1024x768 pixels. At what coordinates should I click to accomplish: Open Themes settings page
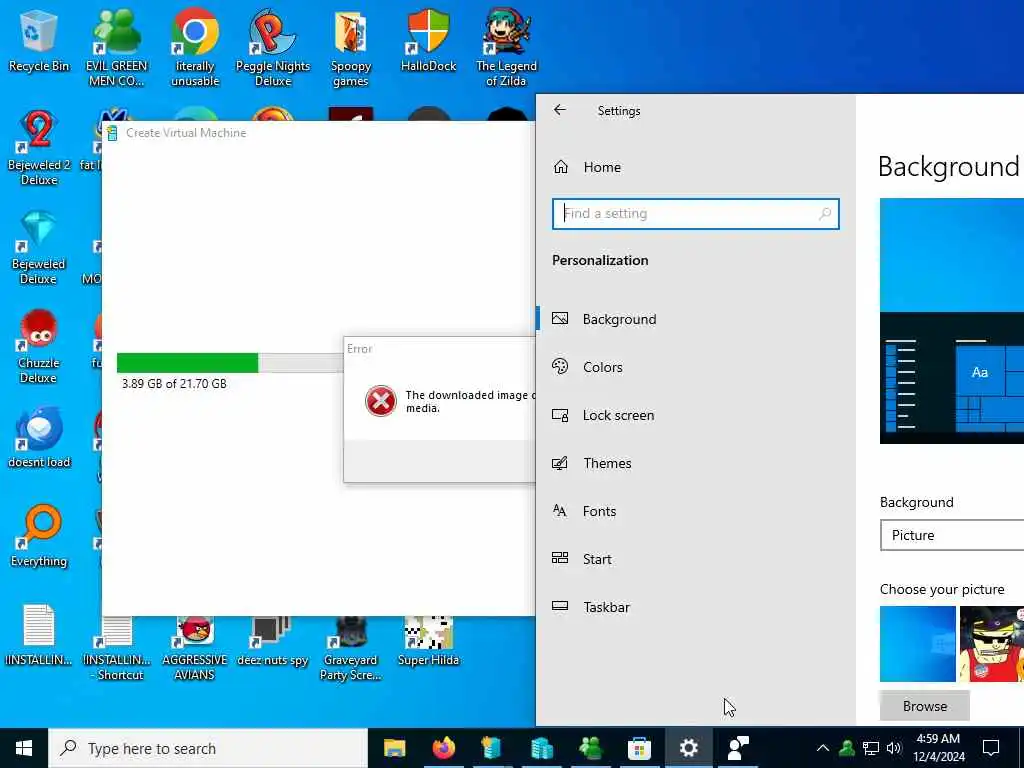[x=696, y=463]
